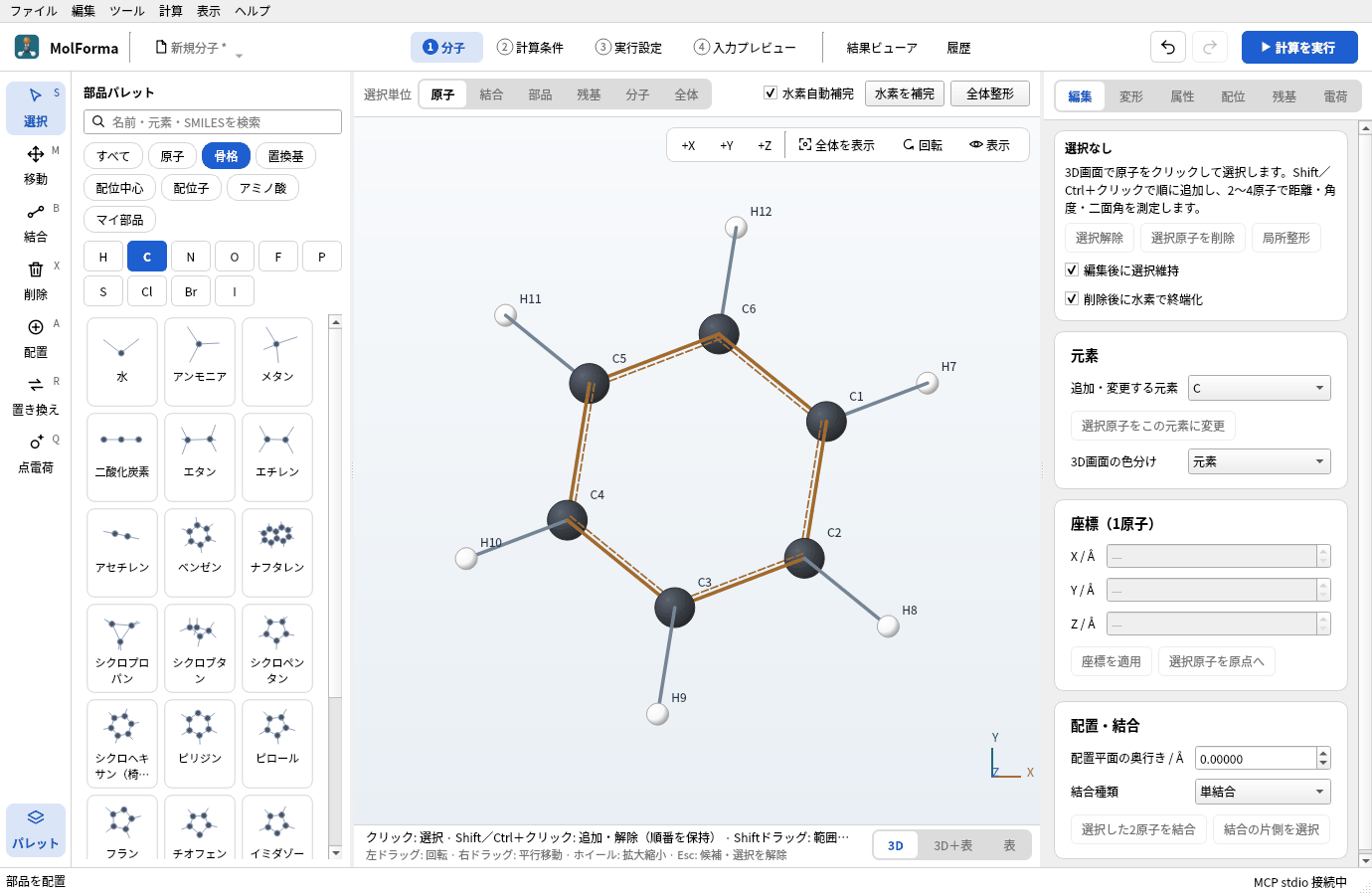This screenshot has width=1372, height=895.
Task: Open the 結果ビューア tab
Action: click(882, 47)
